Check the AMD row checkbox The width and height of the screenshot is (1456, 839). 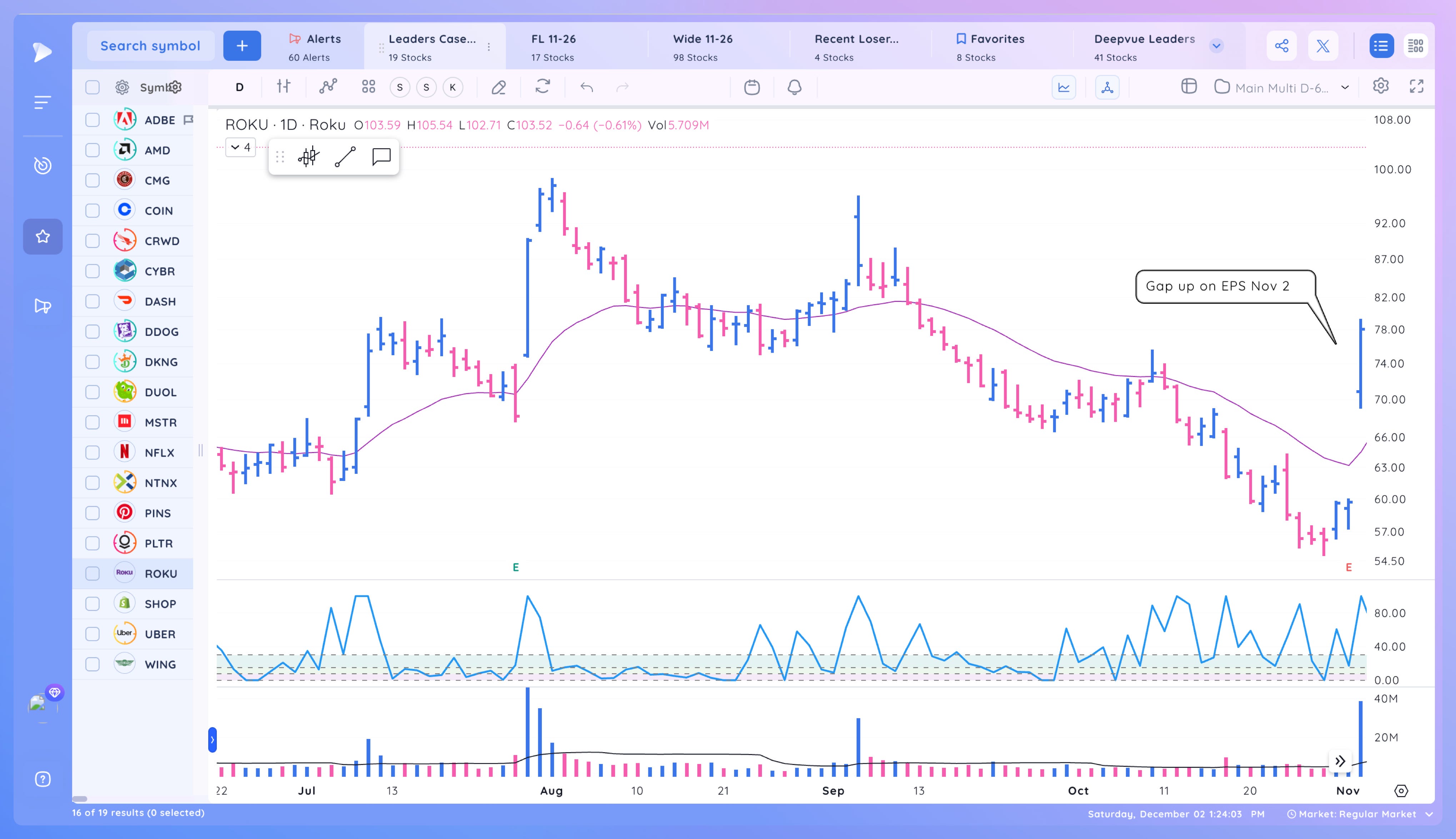92,150
